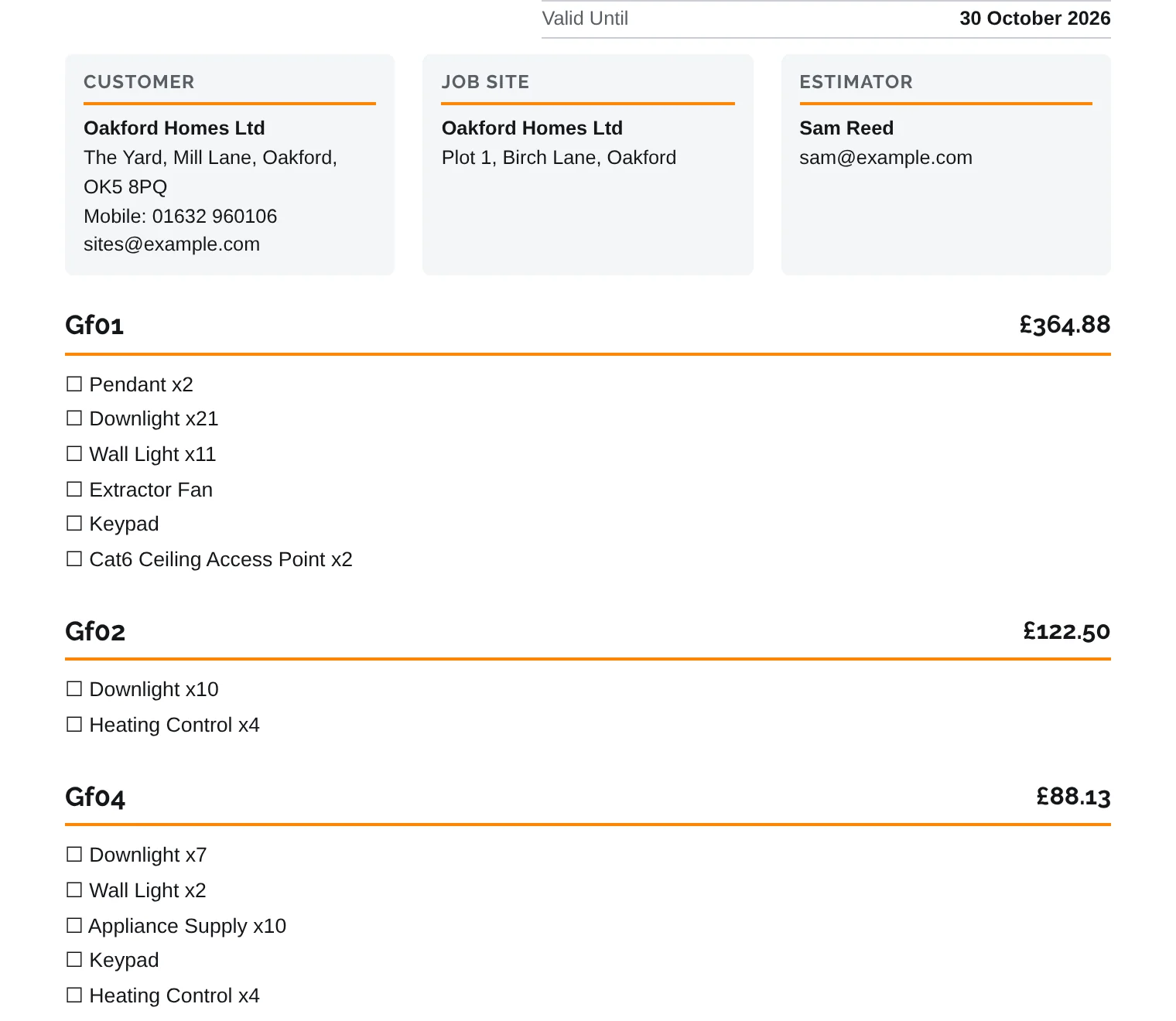This screenshot has width=1176, height=1021.
Task: Check the Downlight x7 box
Action: point(74,855)
